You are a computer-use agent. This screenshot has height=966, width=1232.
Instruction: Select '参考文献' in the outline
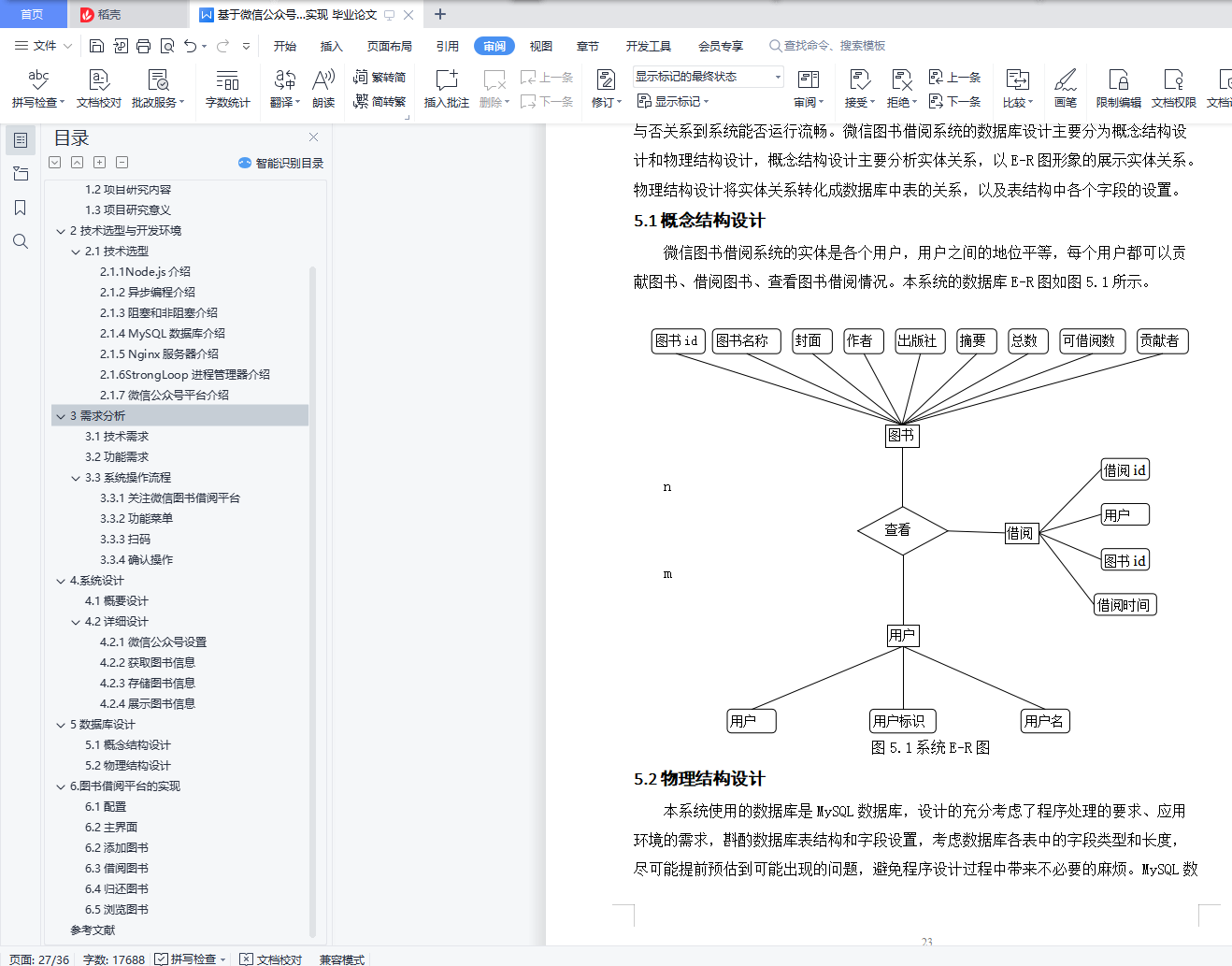[93, 930]
